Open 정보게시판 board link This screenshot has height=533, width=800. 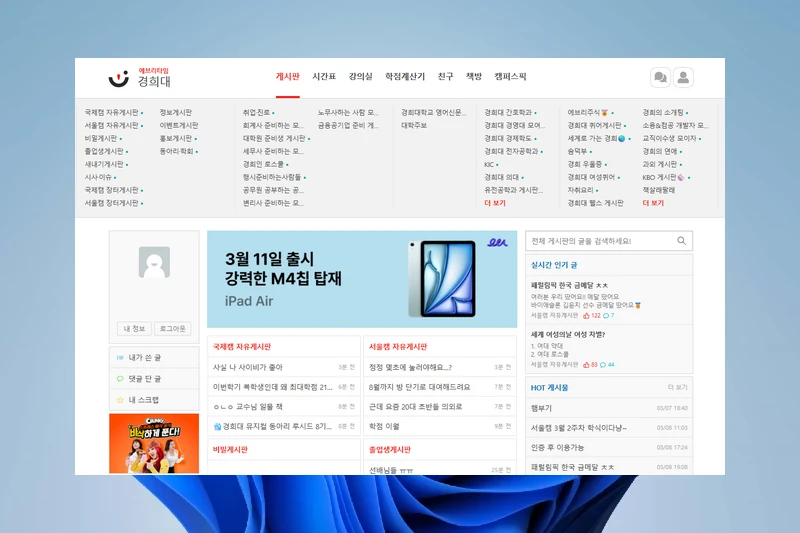click(x=176, y=112)
